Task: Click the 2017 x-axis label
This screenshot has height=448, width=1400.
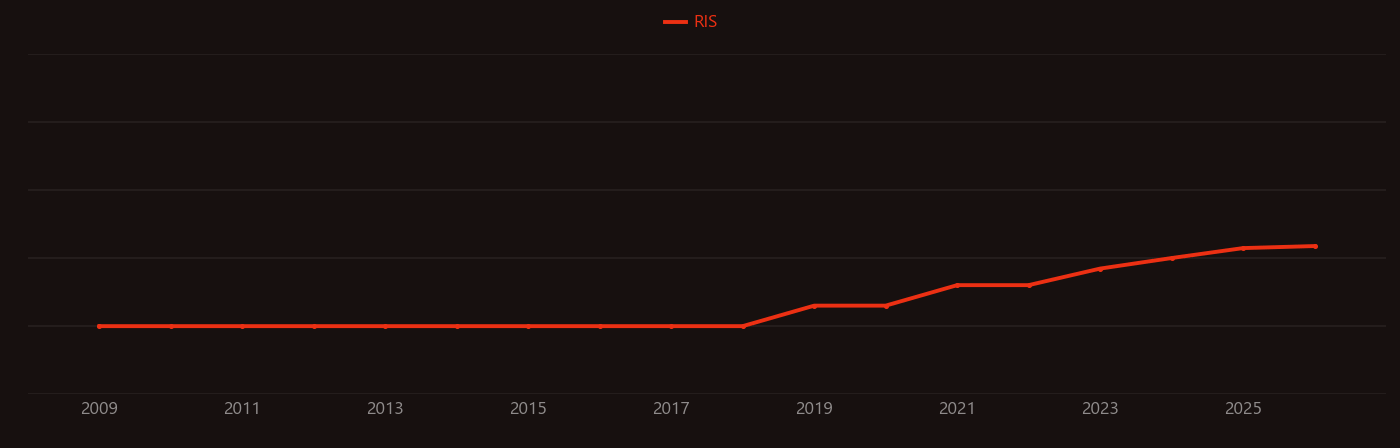Action: pyautogui.click(x=671, y=409)
